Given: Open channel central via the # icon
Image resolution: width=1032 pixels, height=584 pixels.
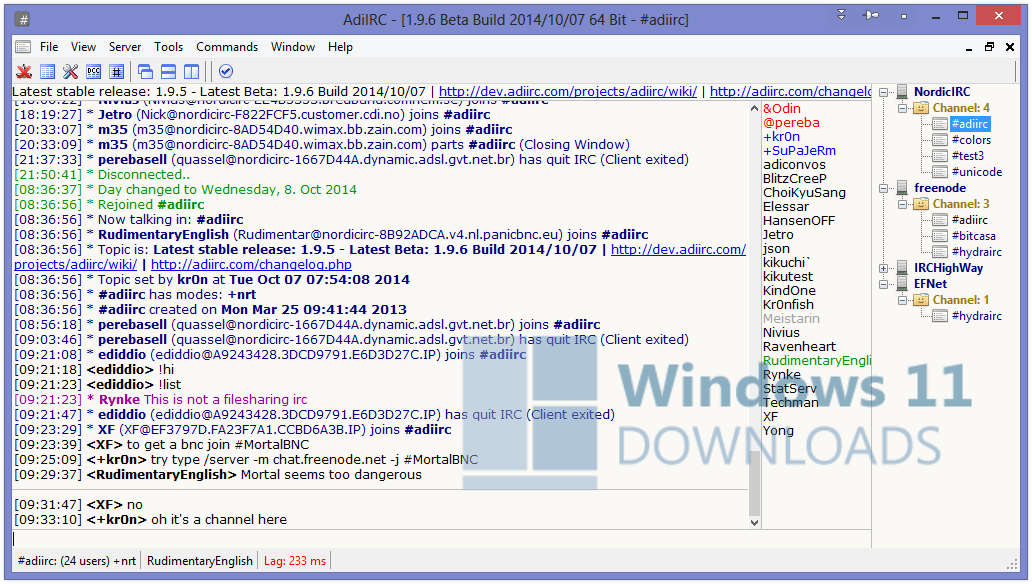Looking at the screenshot, I should [115, 71].
